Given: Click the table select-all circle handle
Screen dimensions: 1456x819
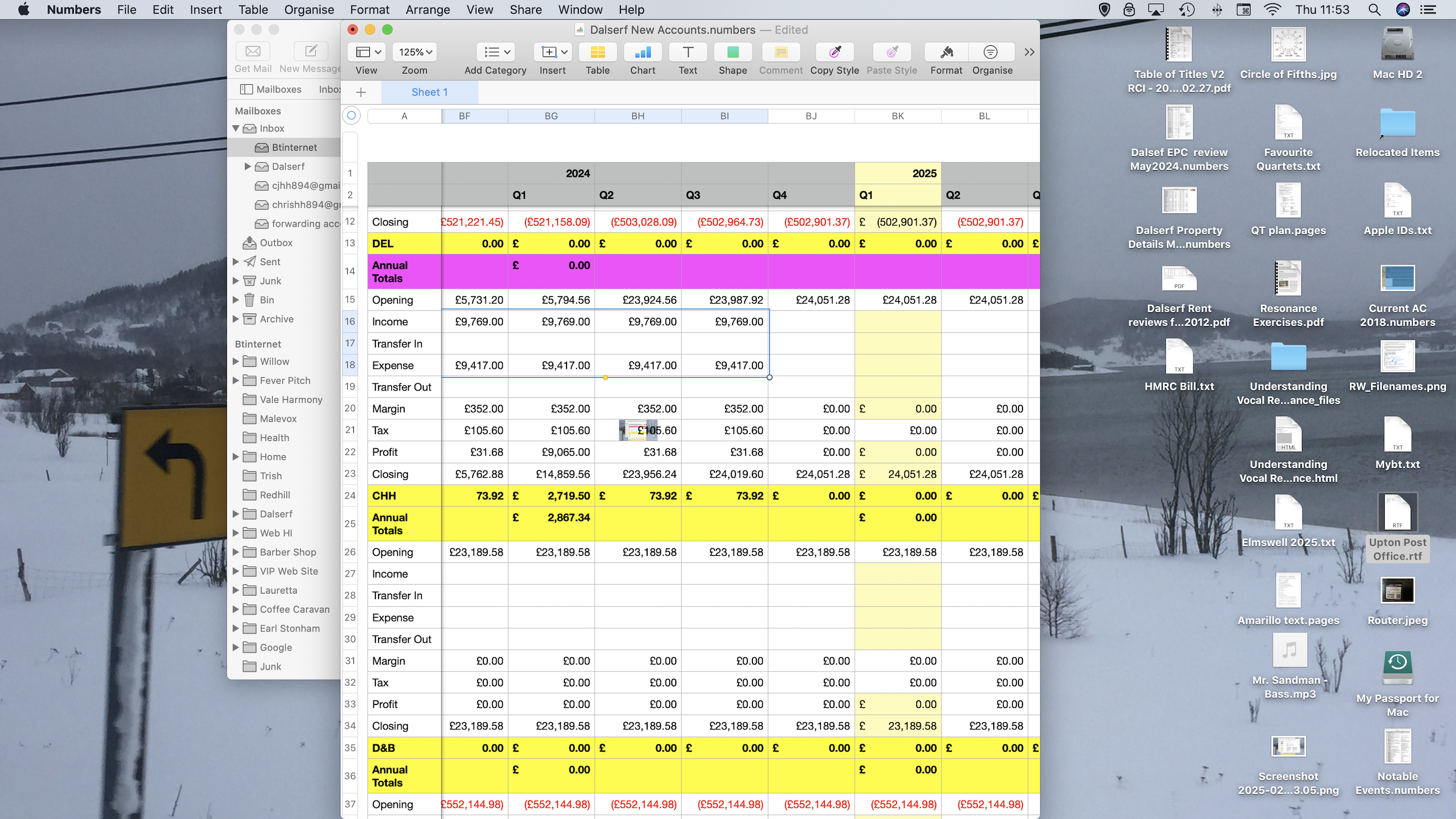Looking at the screenshot, I should pos(351,116).
